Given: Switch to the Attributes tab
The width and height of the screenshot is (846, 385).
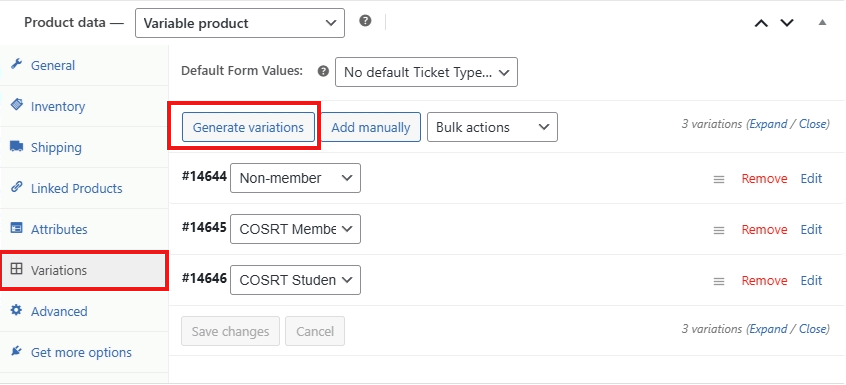Looking at the screenshot, I should 84,229.
